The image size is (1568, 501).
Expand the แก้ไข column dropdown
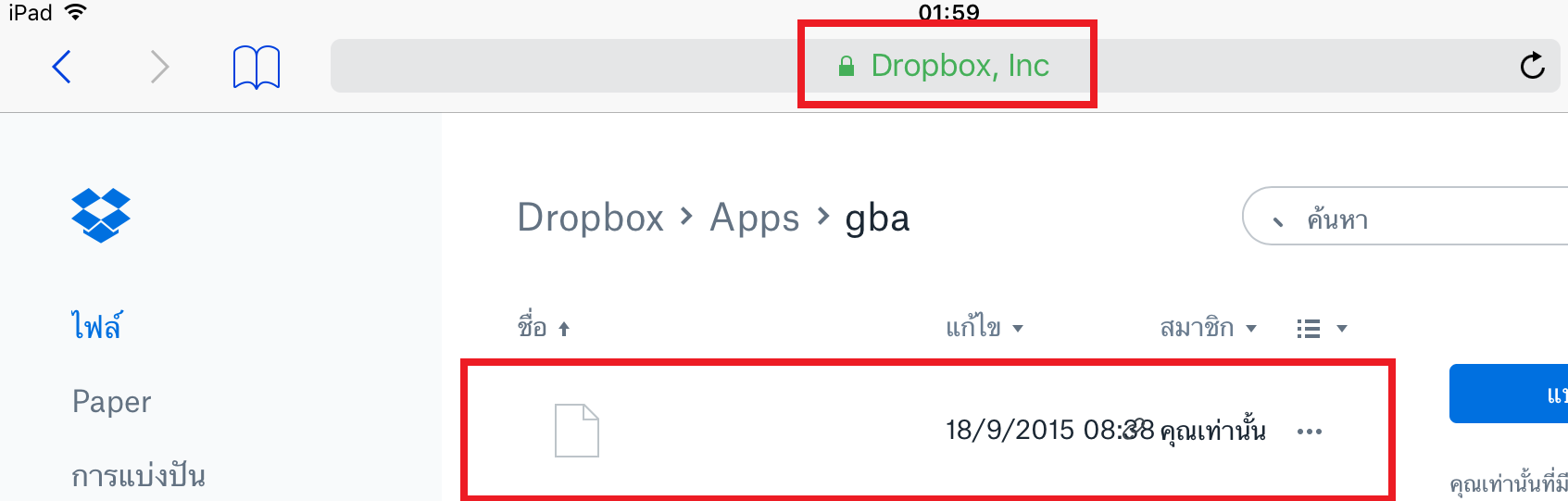click(985, 328)
